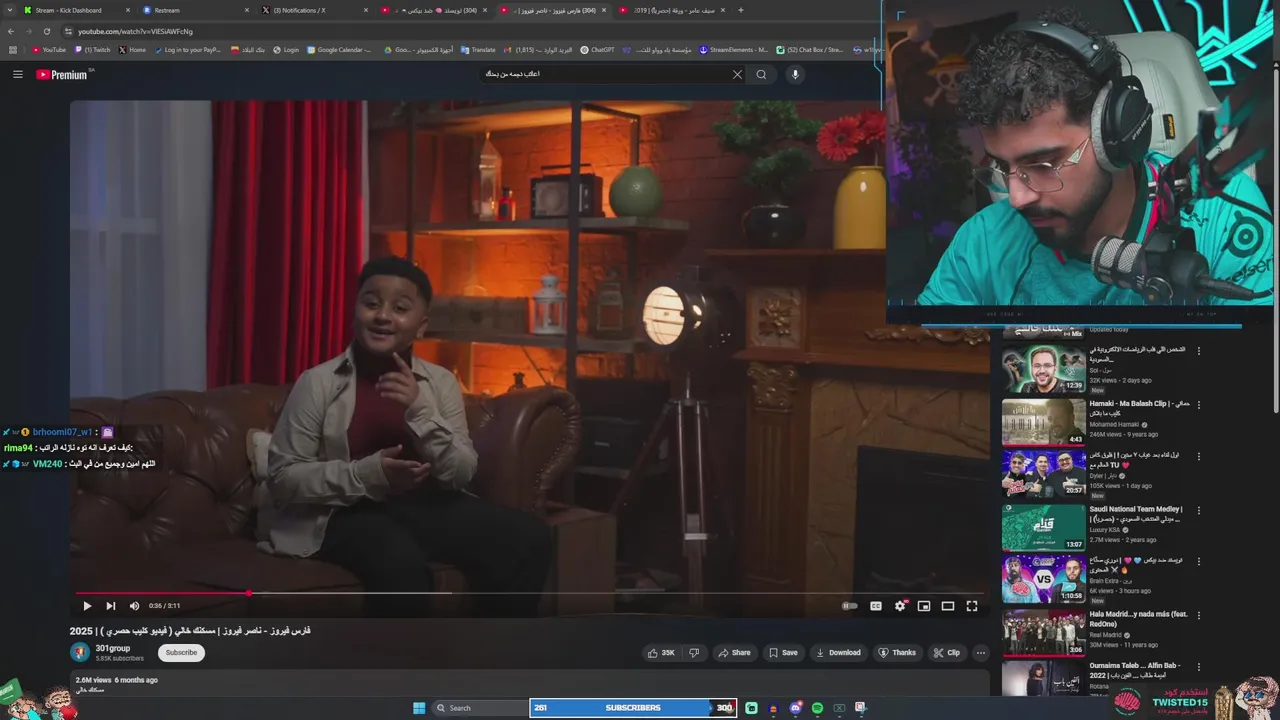Open the StreamElements bookmark
This screenshot has width=1280, height=720.
coord(733,50)
